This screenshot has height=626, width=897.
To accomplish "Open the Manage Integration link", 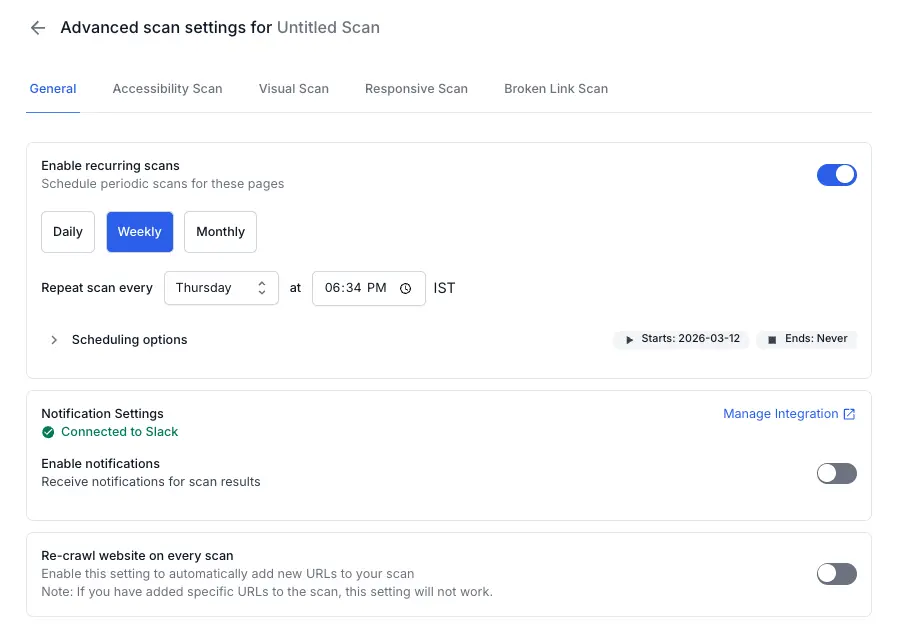I will point(780,414).
